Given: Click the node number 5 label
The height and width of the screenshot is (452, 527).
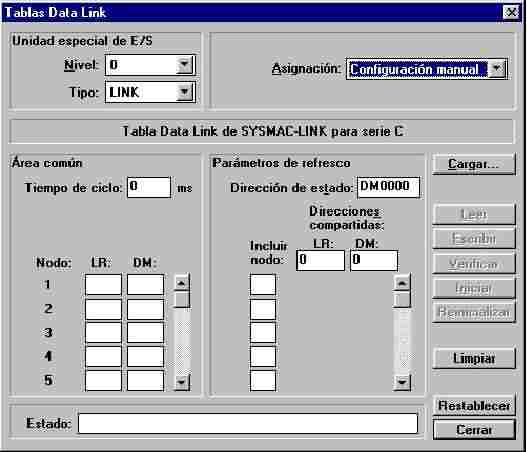Looking at the screenshot, I should pyautogui.click(x=48, y=380).
